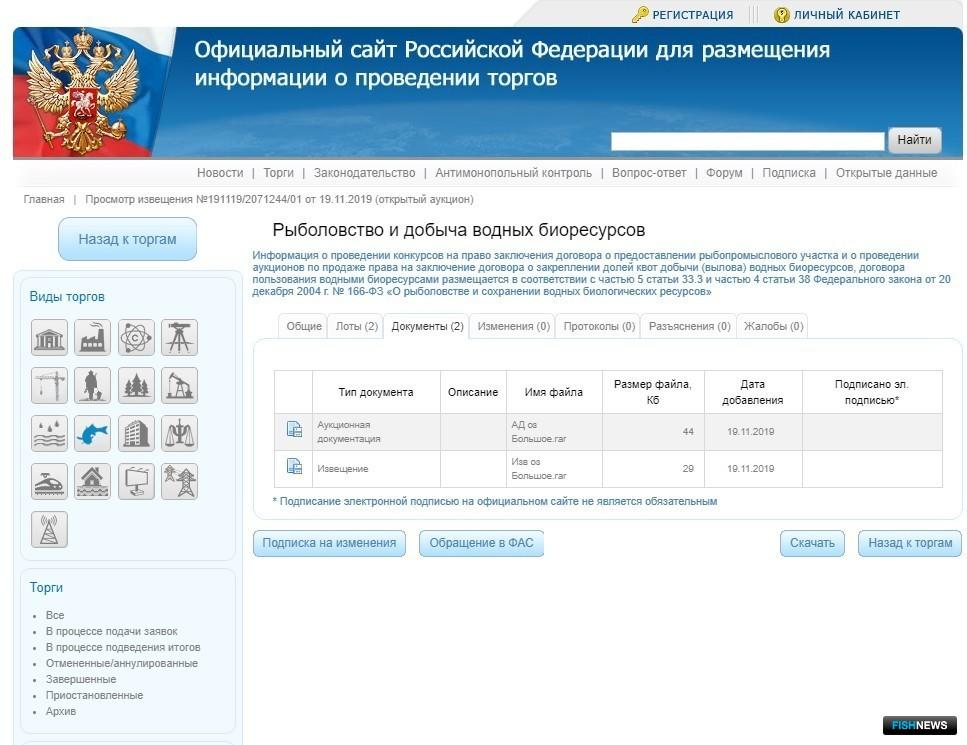Click the Скачать button
Viewport: 967px width, 745px height.
(x=812, y=543)
